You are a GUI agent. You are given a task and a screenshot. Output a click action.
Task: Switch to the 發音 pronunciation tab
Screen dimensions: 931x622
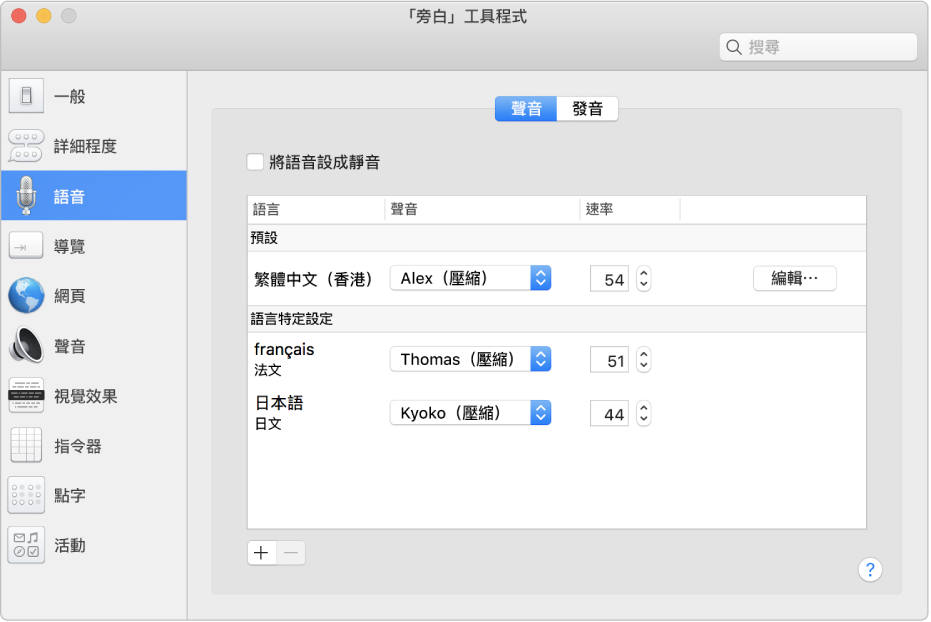(588, 110)
